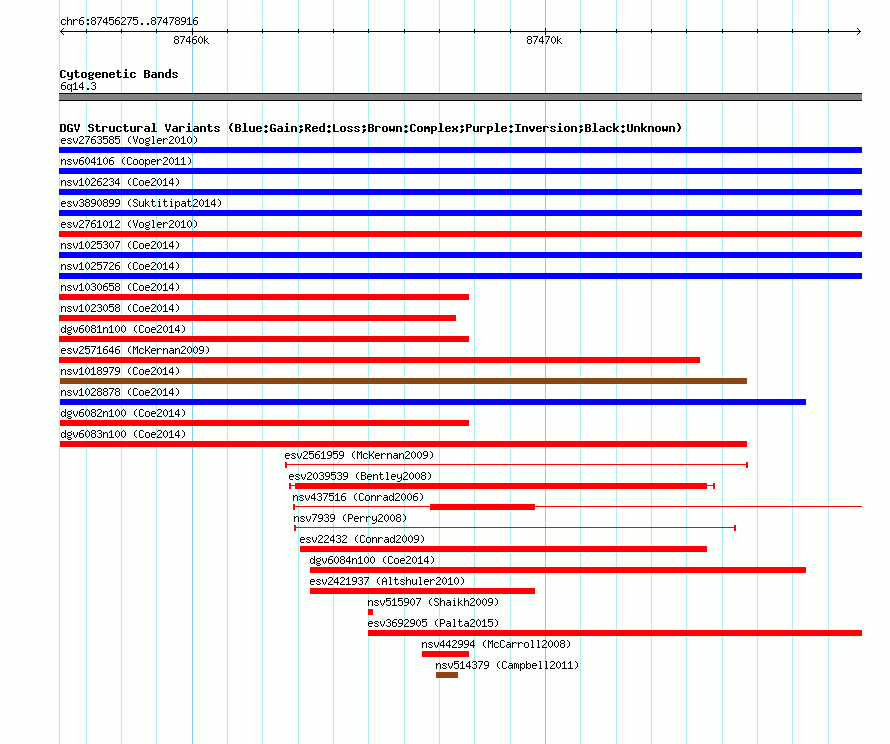Click the right arrow of the coordinate ruler
Viewport: 890px width, 744px height.
(859, 31)
